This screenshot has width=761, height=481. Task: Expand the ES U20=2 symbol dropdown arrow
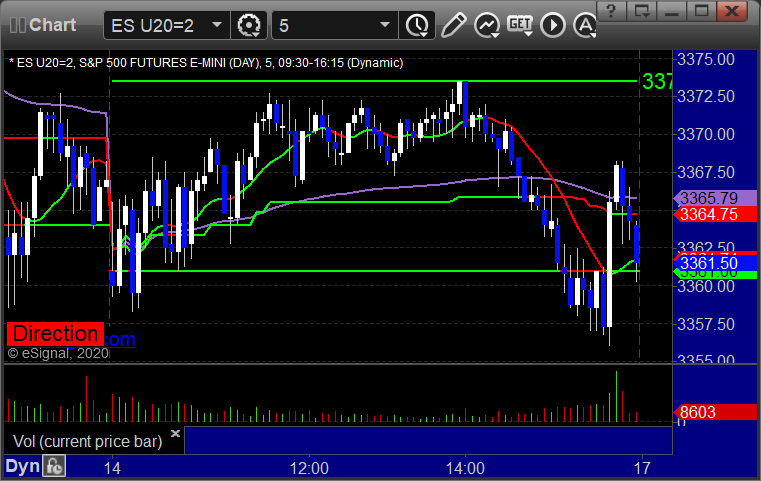(x=217, y=25)
